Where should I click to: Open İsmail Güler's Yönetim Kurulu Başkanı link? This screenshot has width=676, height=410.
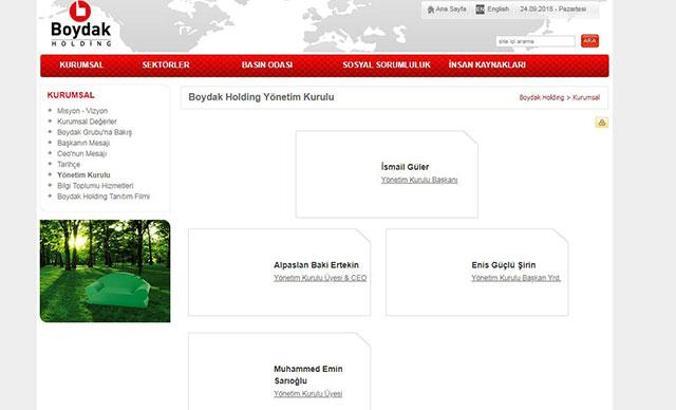(419, 180)
